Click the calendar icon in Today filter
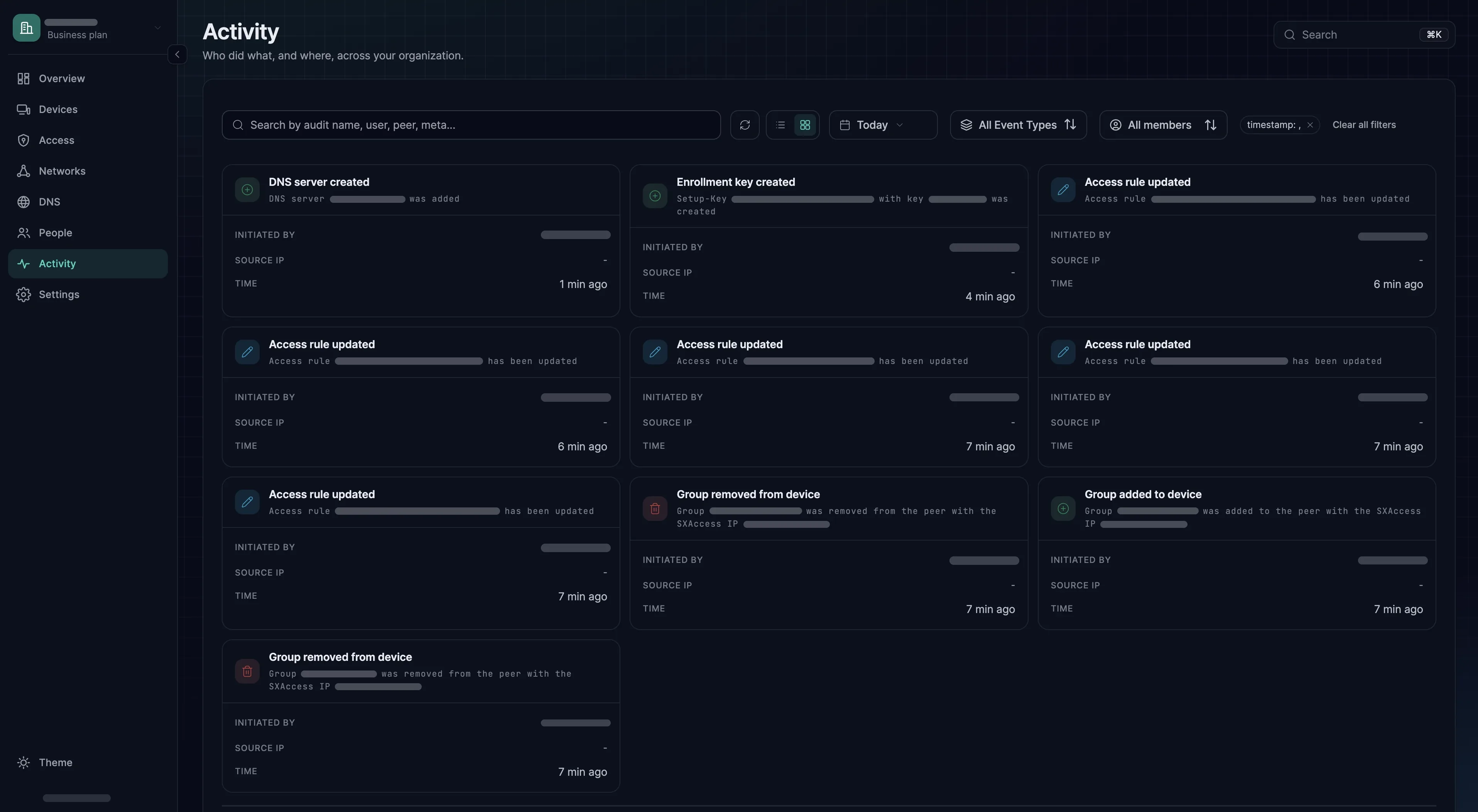 [845, 125]
